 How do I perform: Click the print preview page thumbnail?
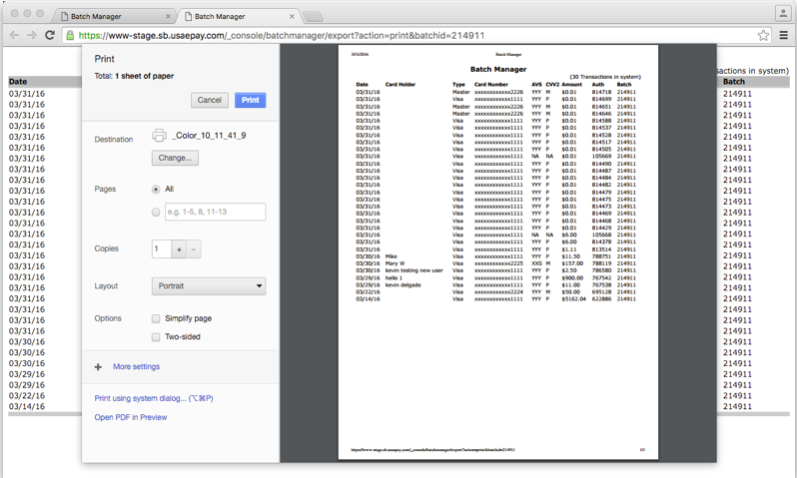(498, 252)
